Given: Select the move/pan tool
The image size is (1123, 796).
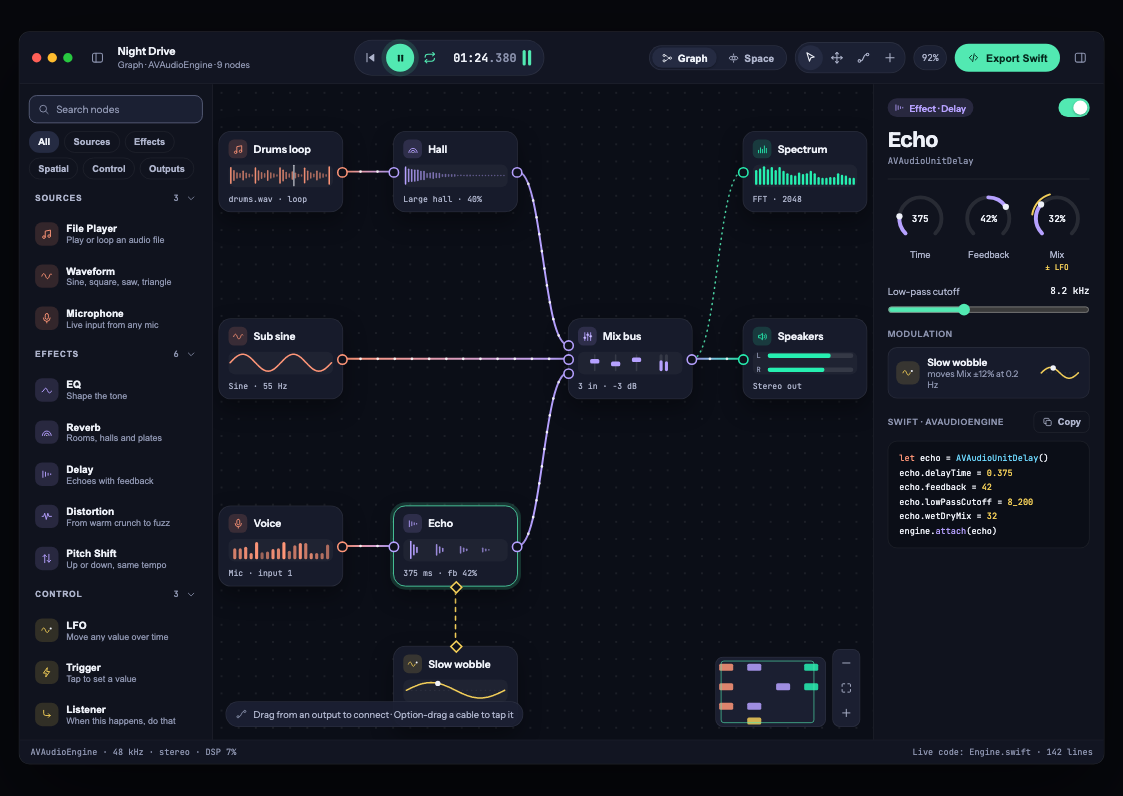Looking at the screenshot, I should pyautogui.click(x=837, y=58).
